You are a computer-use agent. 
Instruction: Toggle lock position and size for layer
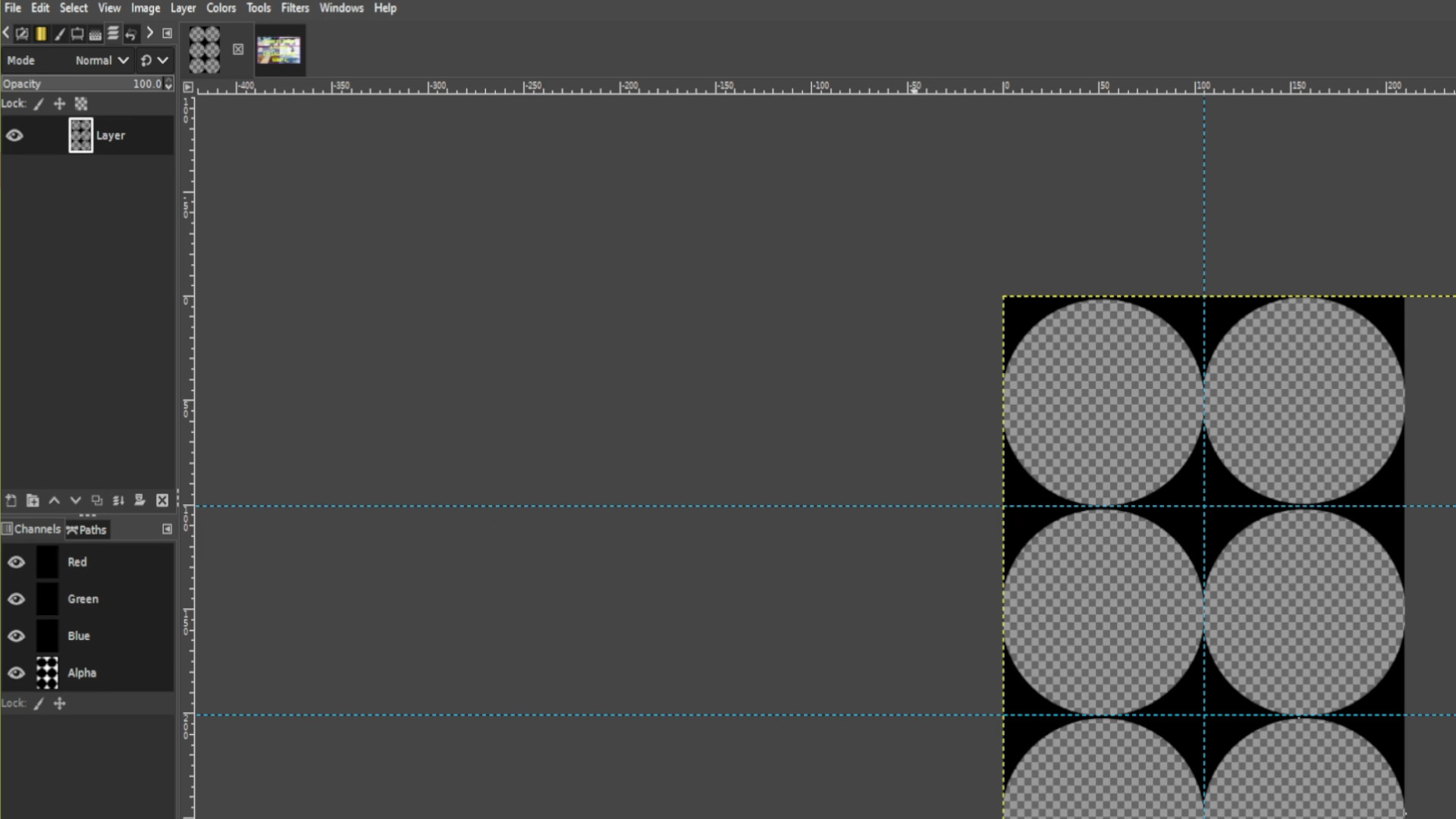(x=59, y=104)
